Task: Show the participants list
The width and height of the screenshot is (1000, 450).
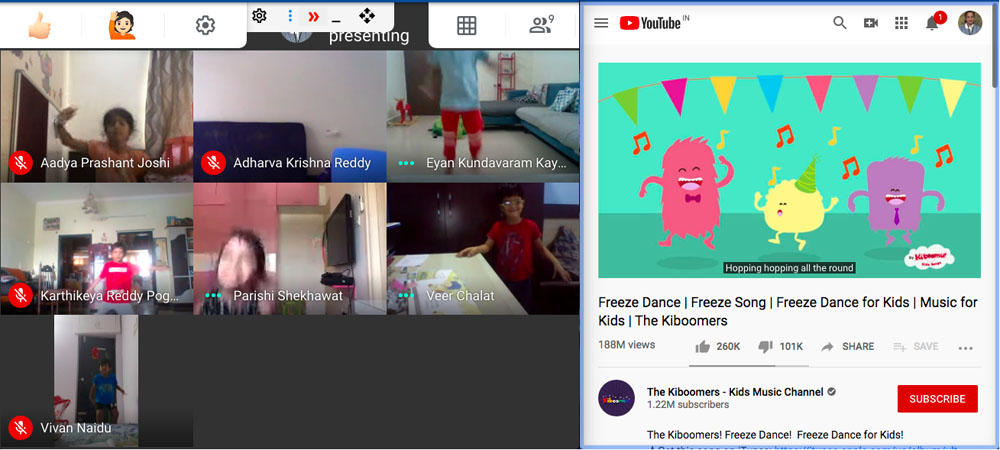Action: pos(541,25)
